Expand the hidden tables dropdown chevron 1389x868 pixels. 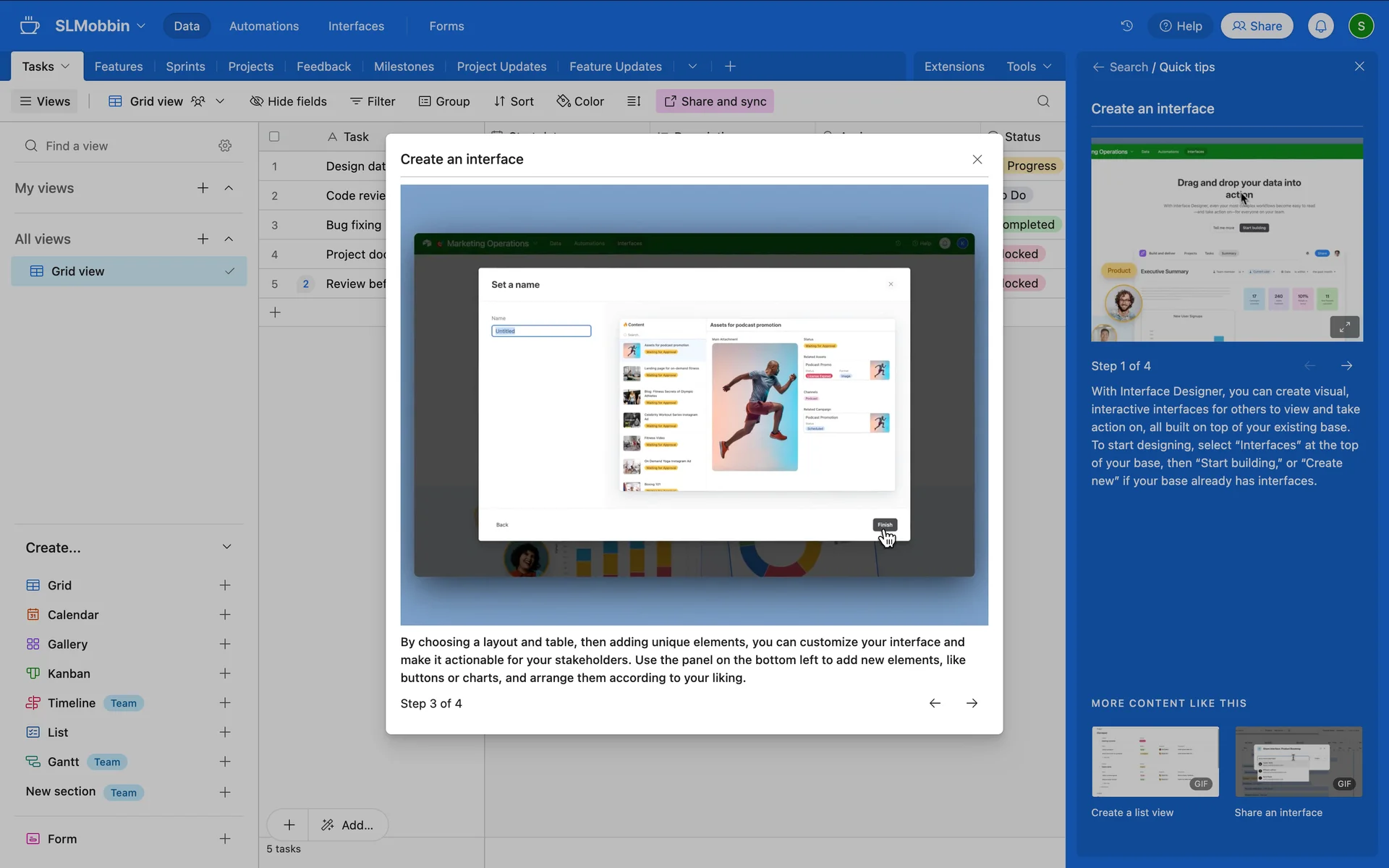pos(692,67)
